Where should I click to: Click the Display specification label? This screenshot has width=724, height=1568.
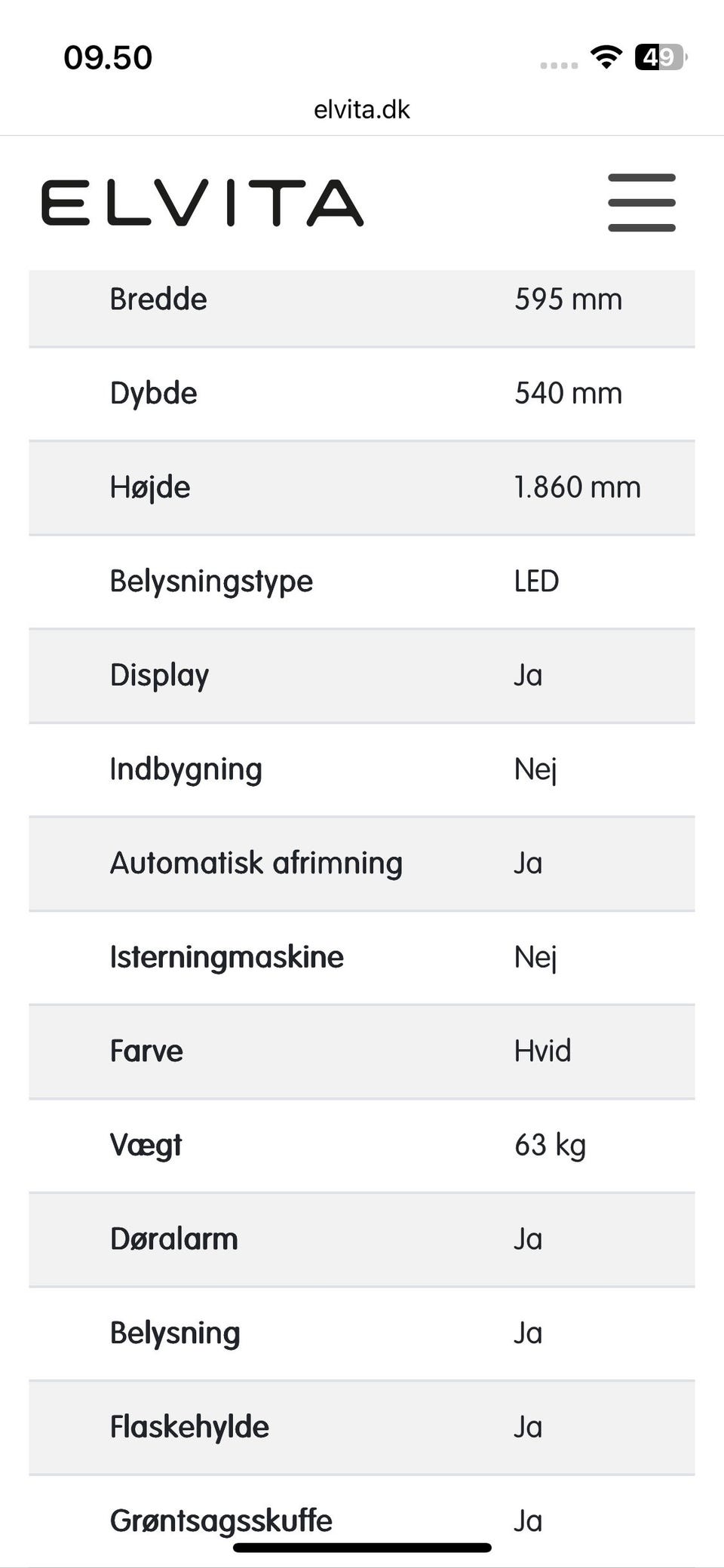pyautogui.click(x=159, y=675)
